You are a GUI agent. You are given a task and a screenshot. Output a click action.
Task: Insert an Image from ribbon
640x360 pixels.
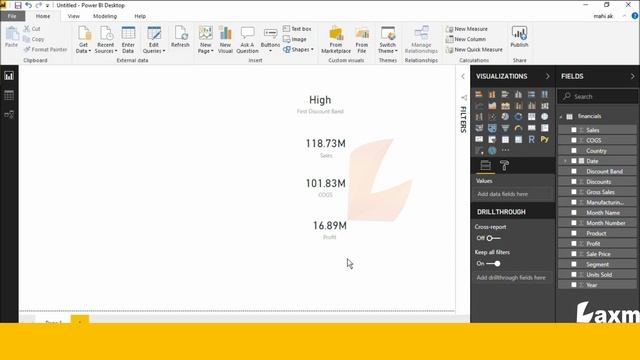click(295, 39)
